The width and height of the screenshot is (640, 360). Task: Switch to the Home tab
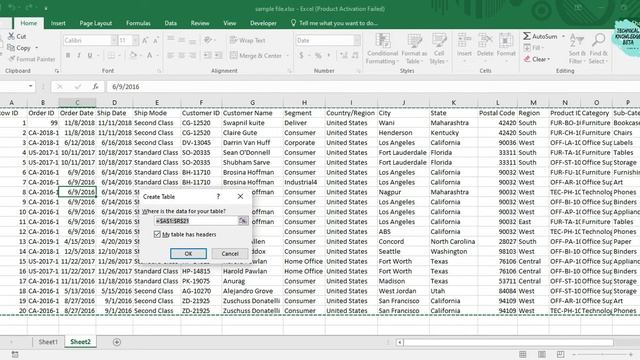point(29,23)
